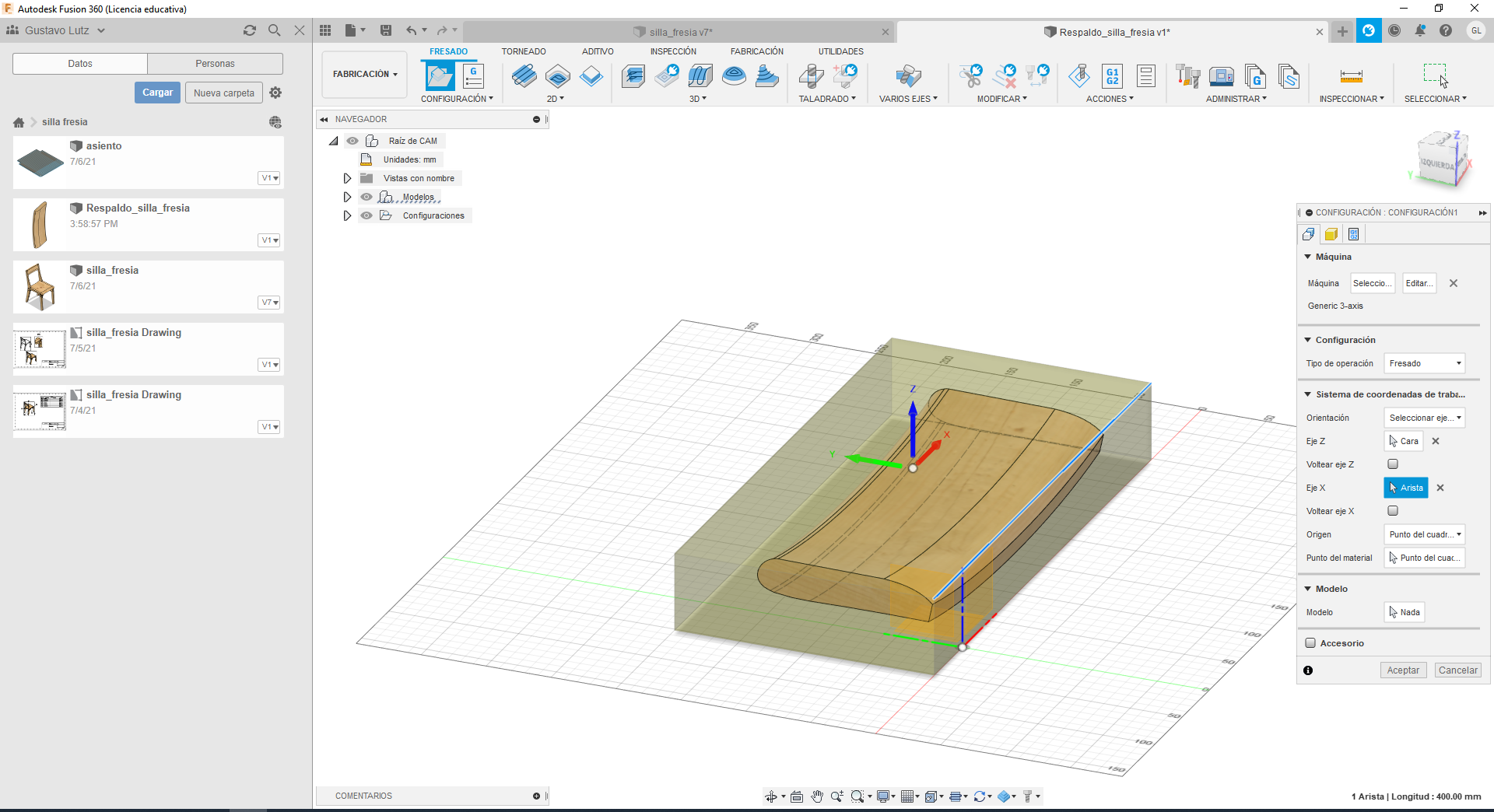The image size is (1494, 812).
Task: Select the 2D pocket toolpath icon
Action: [557, 76]
